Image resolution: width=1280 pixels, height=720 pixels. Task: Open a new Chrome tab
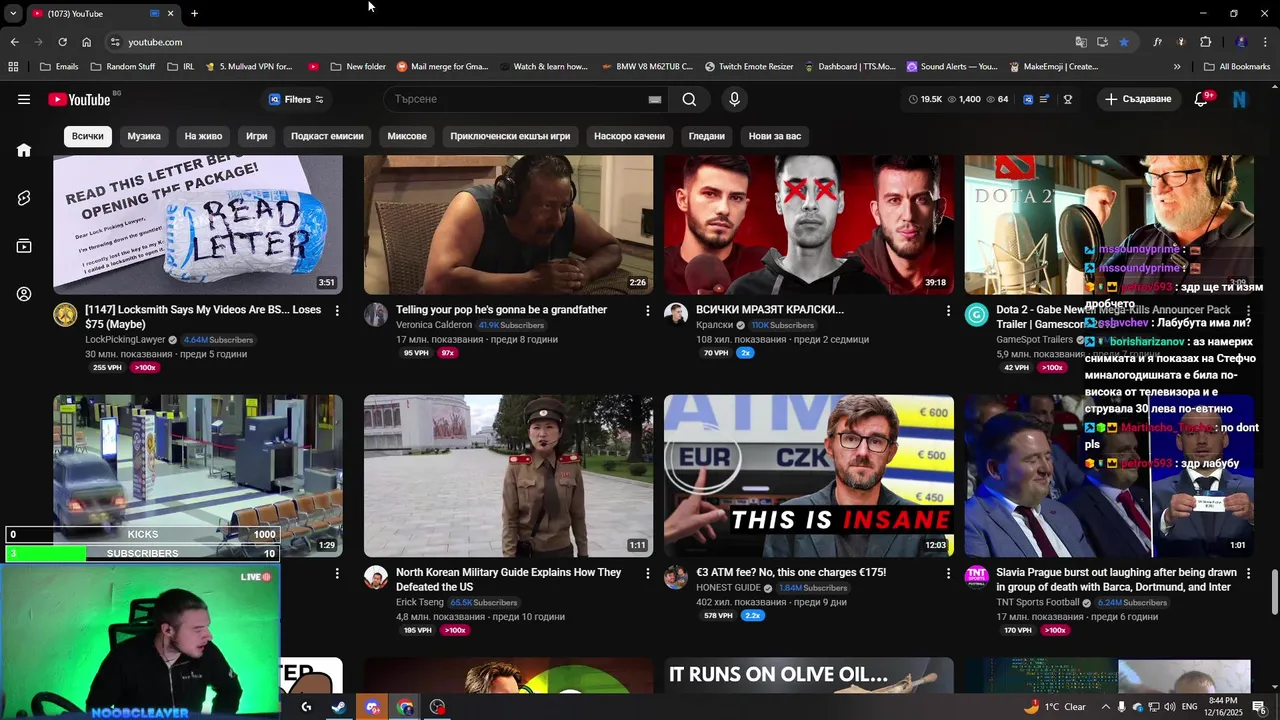point(194,13)
